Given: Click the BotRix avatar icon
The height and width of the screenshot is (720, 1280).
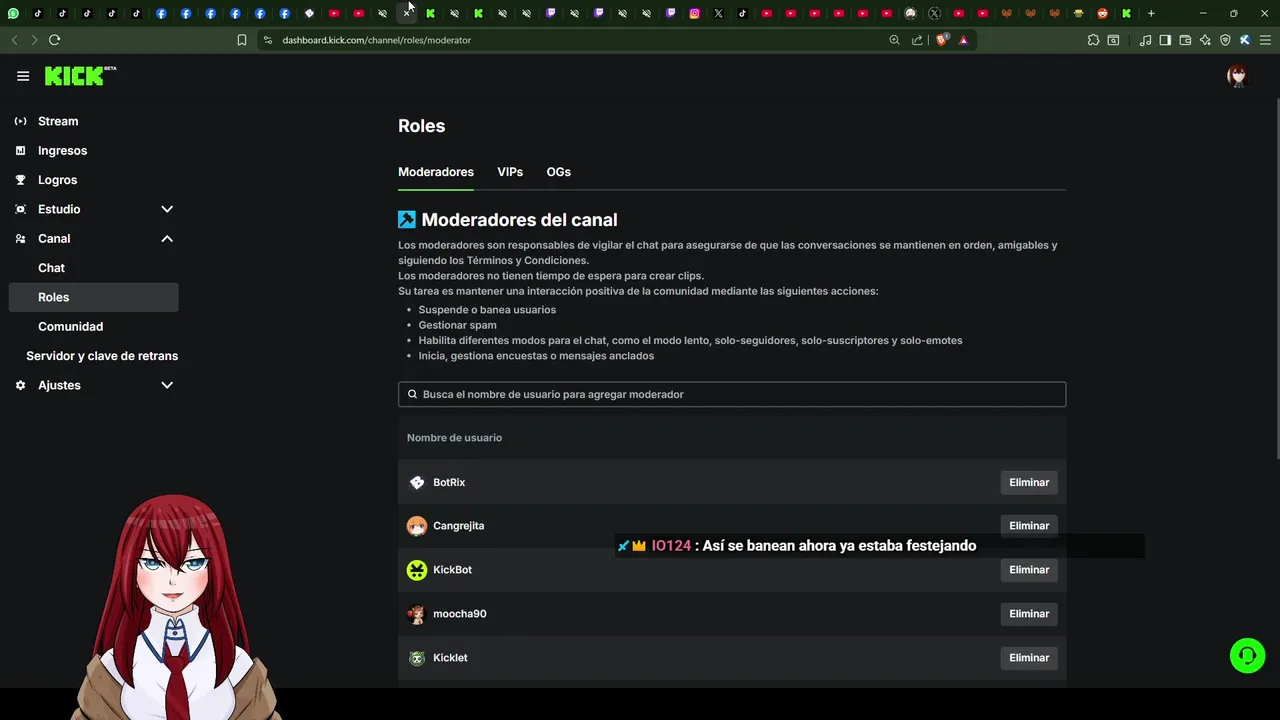Looking at the screenshot, I should pos(417,482).
